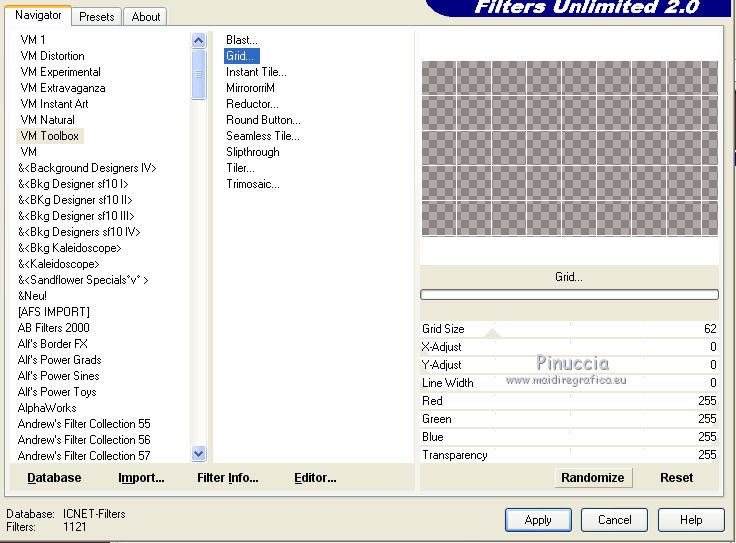Screen dimensions: 736x543
Task: Click the grid preview thumbnail
Action: [x=569, y=148]
